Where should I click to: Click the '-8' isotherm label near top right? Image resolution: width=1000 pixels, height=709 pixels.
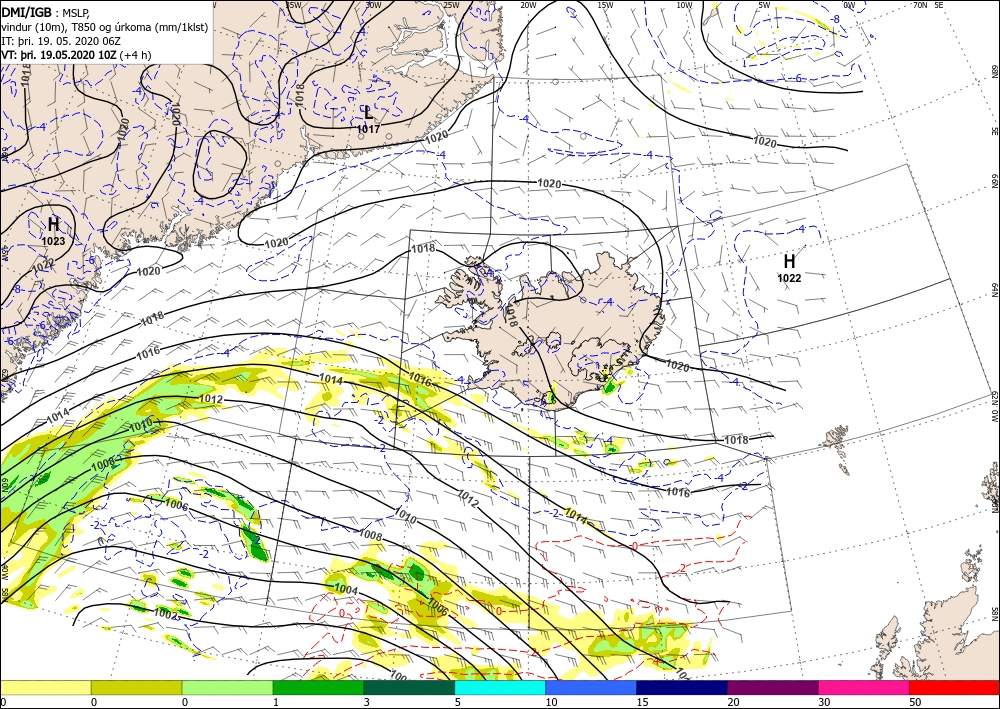click(835, 20)
